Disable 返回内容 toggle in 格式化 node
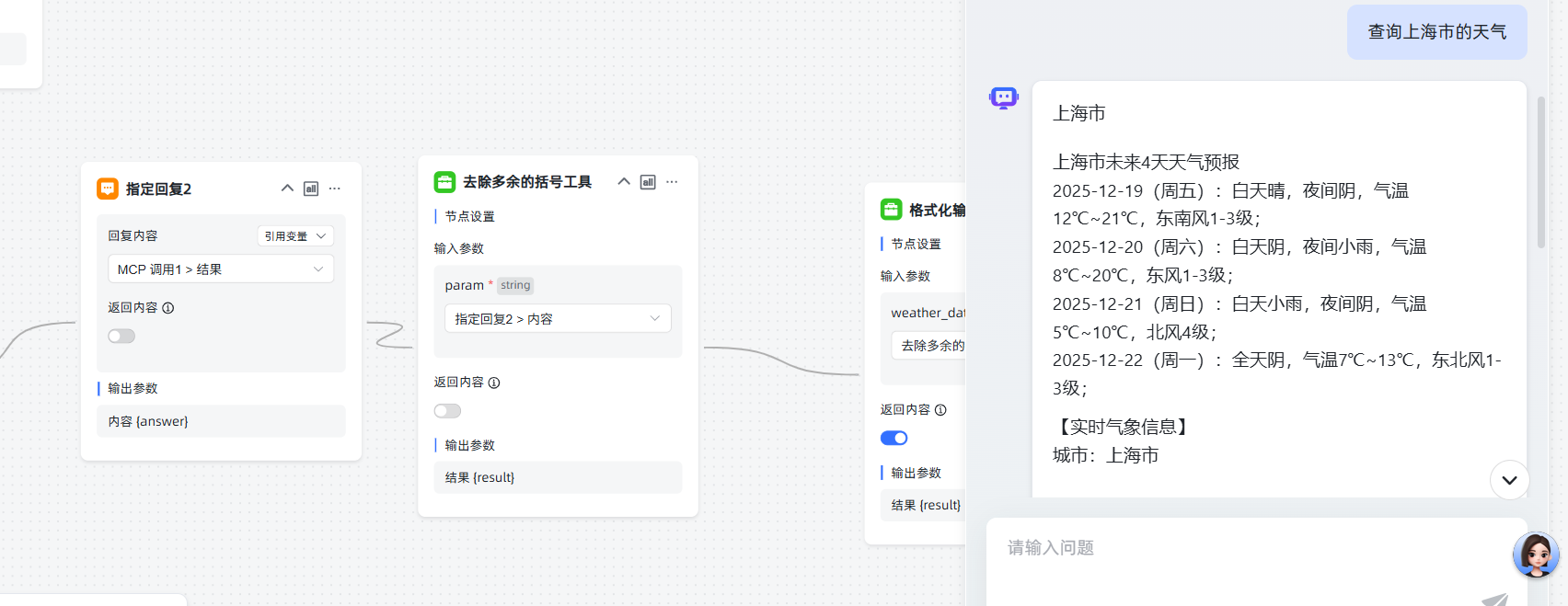The image size is (1568, 606). [894, 439]
